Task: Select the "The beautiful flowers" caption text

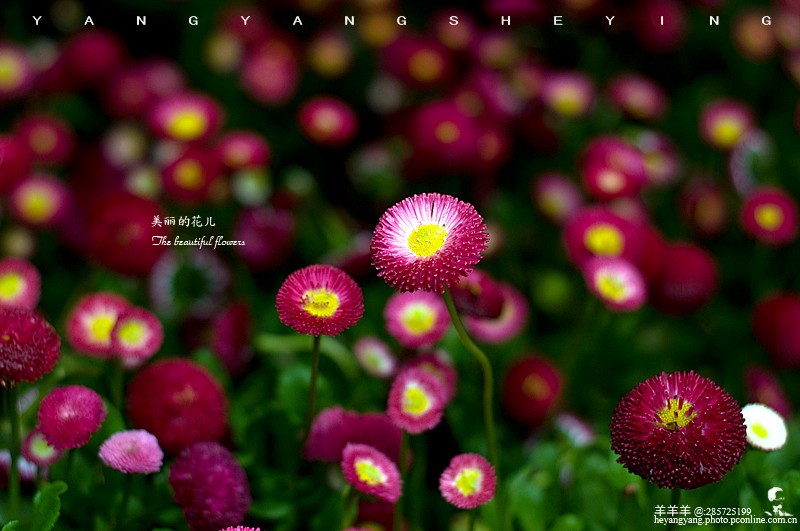Action: (198, 241)
